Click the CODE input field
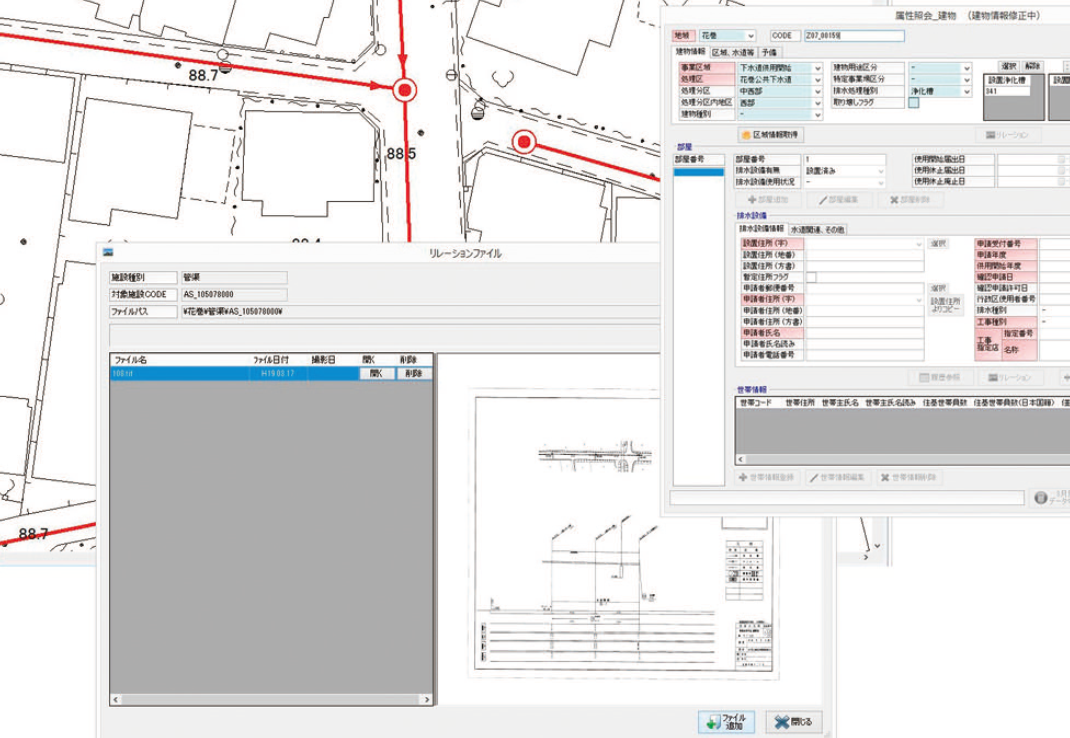The height and width of the screenshot is (738, 1070). pyautogui.click(x=853, y=36)
